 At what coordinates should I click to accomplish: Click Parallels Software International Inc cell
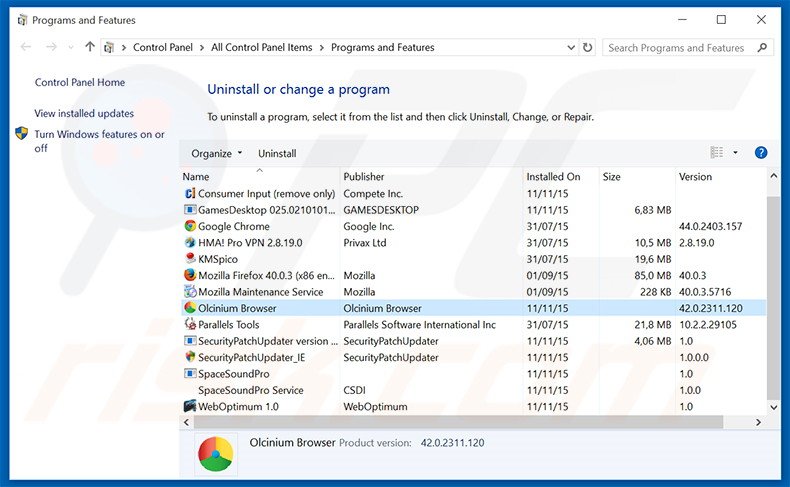click(x=419, y=324)
